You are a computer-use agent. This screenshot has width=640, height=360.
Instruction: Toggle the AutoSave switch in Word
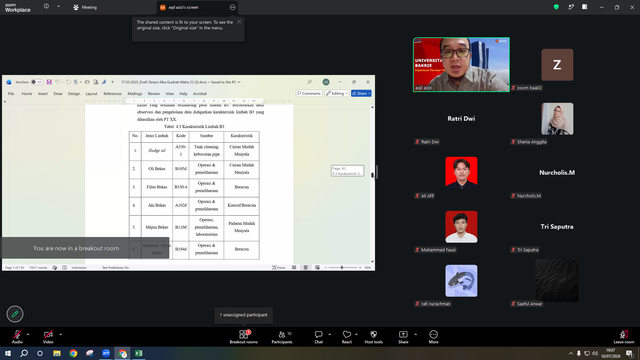(x=37, y=82)
